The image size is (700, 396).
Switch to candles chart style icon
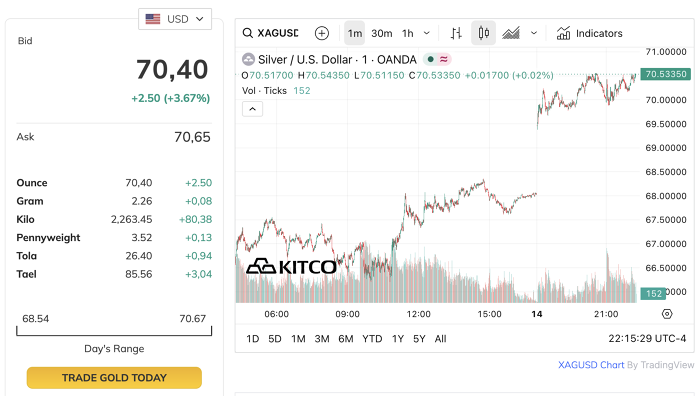[x=483, y=33]
